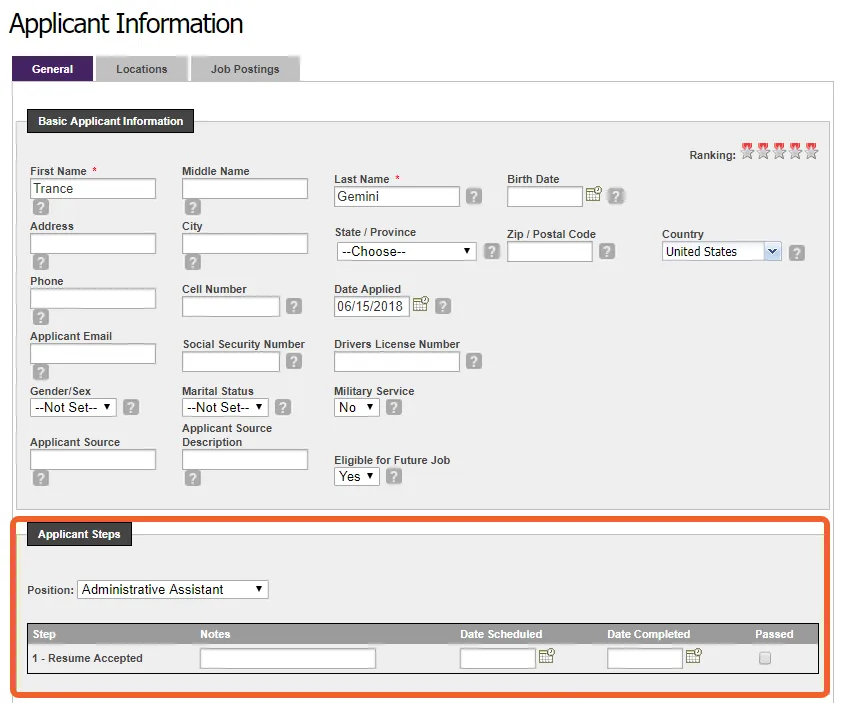843x703 pixels.
Task: Click the help icon beside Country
Action: coord(797,253)
